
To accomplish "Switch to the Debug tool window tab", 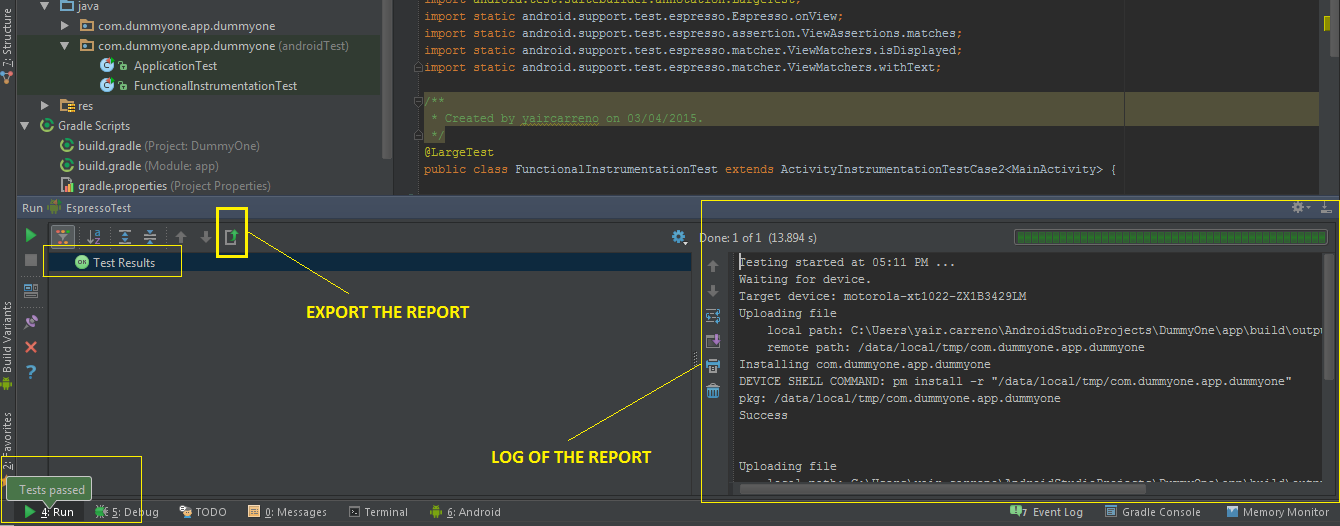I will pos(126,512).
